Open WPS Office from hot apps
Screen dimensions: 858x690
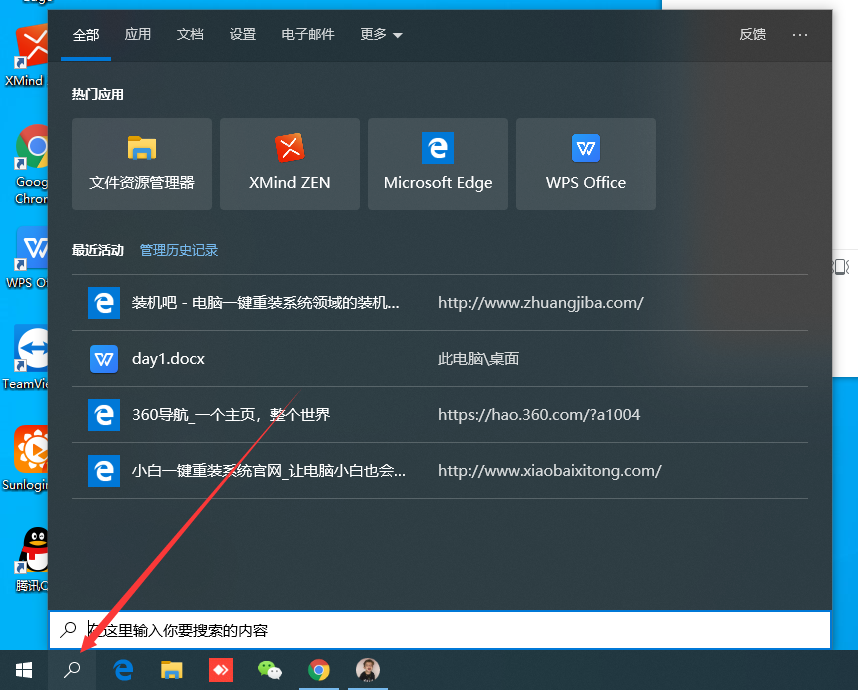click(x=585, y=164)
